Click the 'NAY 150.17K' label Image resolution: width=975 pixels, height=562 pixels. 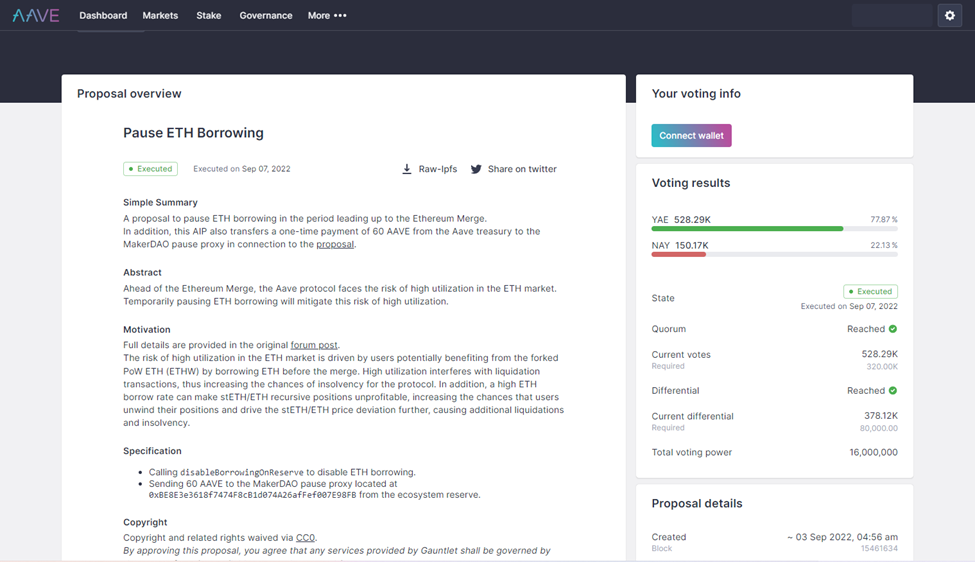[x=680, y=246]
